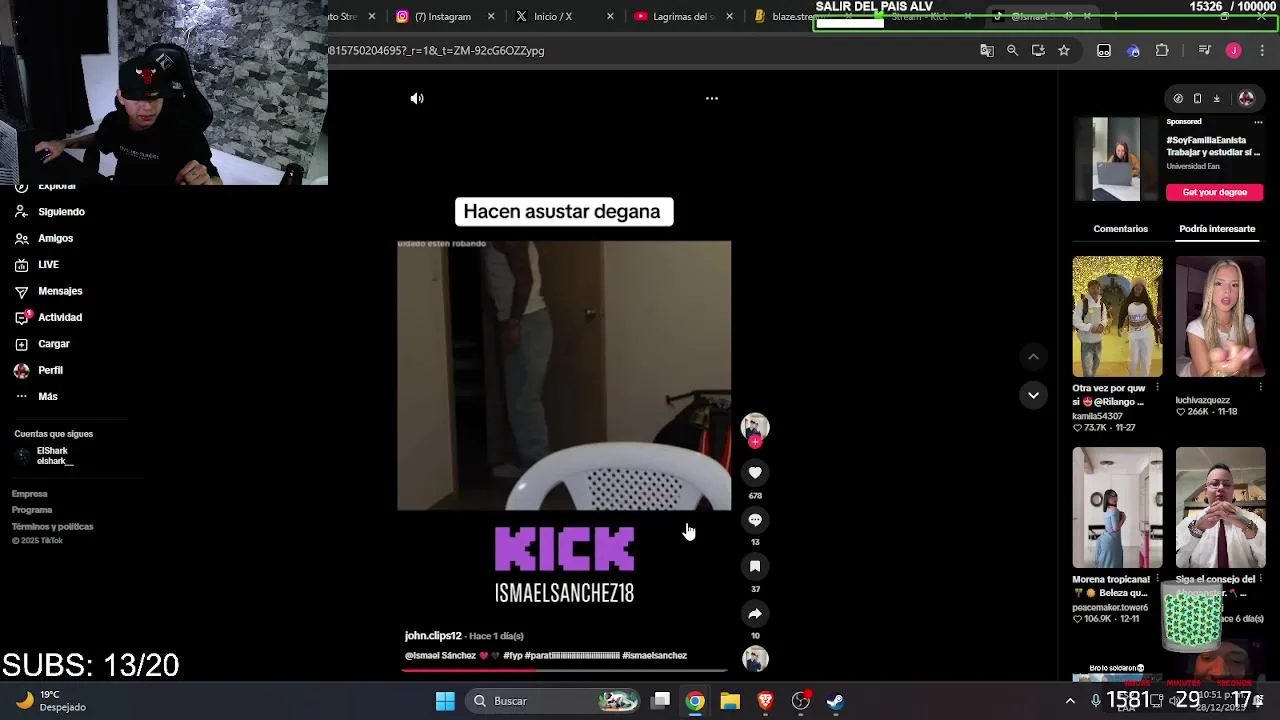Open the media controls icon in Chrome toolbar
The image size is (1280, 720).
coord(1205,50)
